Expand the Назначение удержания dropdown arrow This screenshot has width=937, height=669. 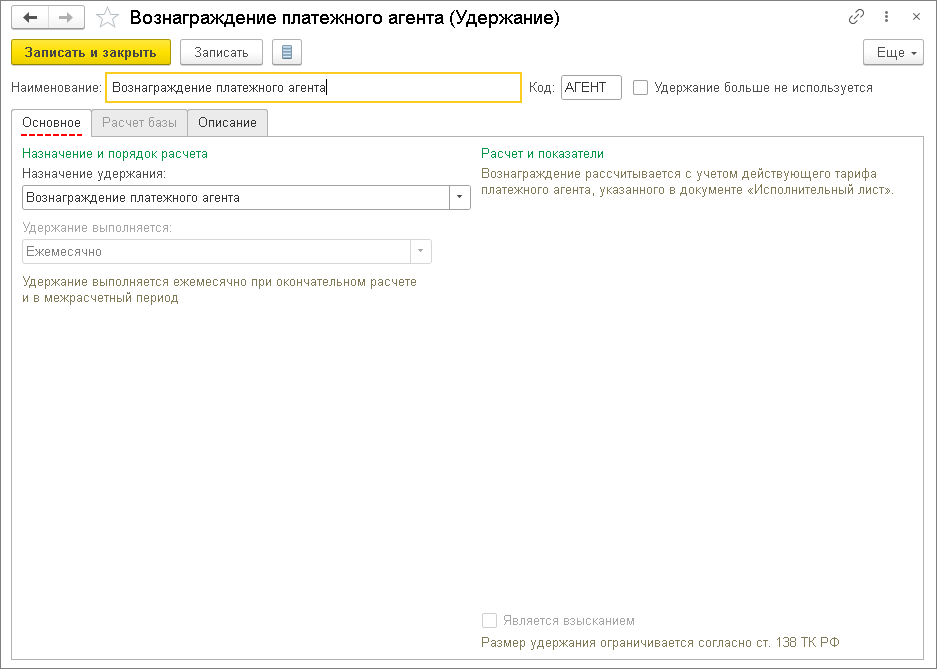(x=459, y=197)
